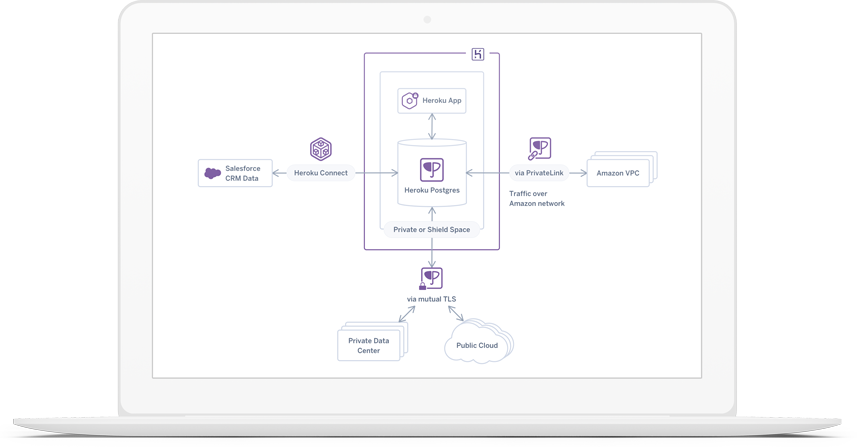Click the "via mutual TLS" text

[x=431, y=299]
